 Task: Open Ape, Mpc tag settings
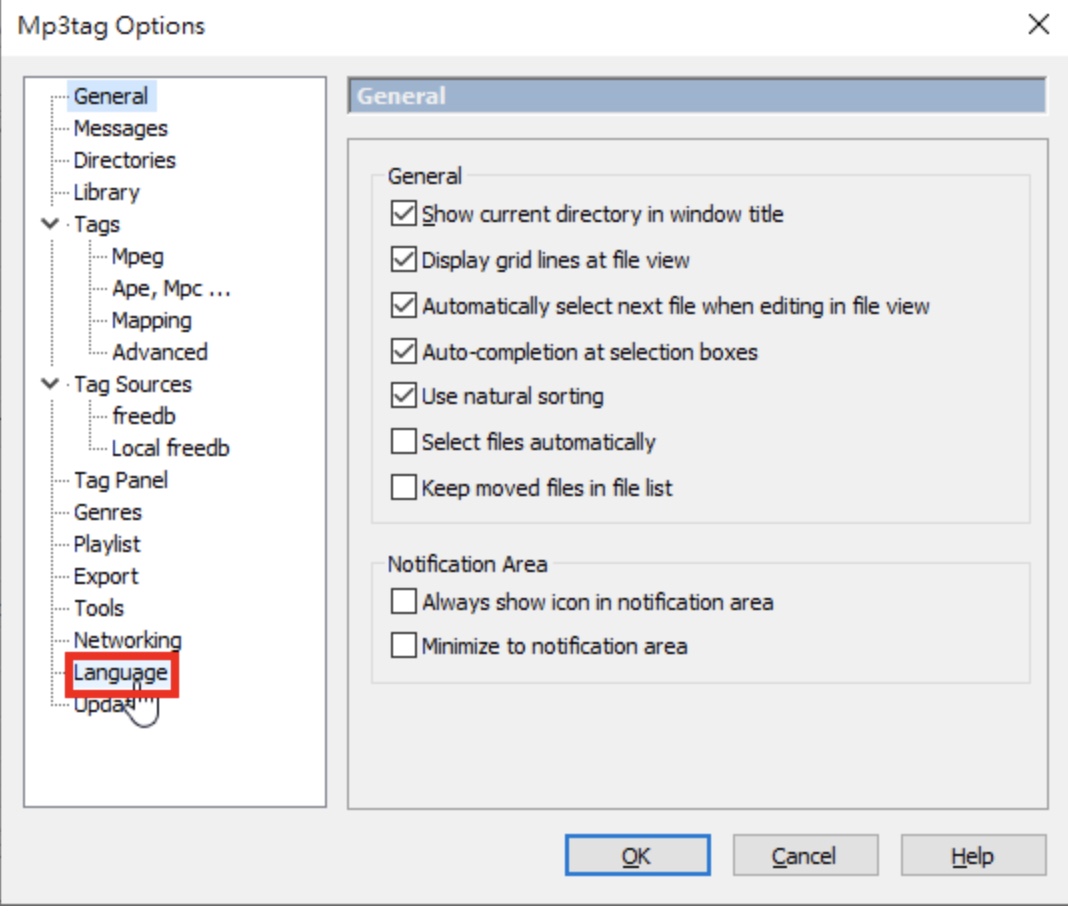point(171,288)
